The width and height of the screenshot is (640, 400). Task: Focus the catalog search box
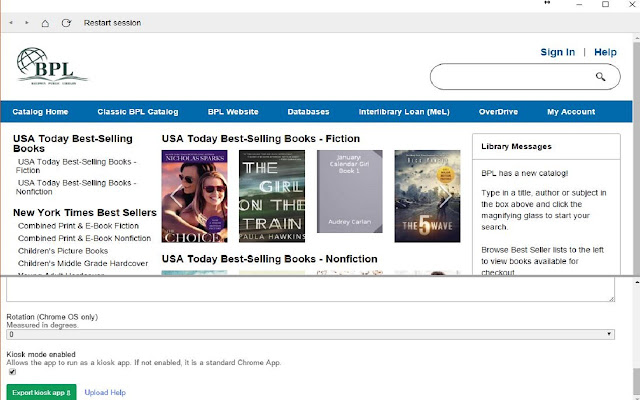pos(525,77)
